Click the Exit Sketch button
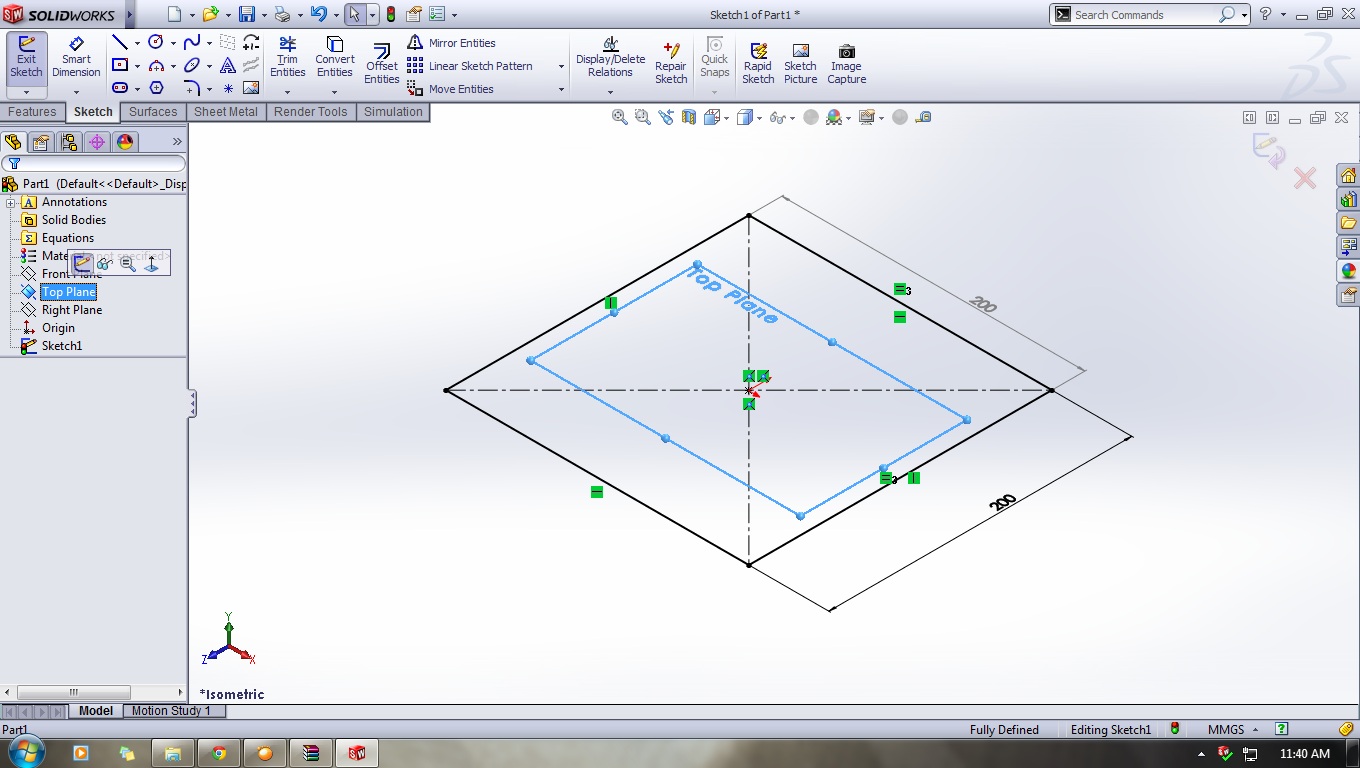The image size is (1360, 768). point(26,58)
